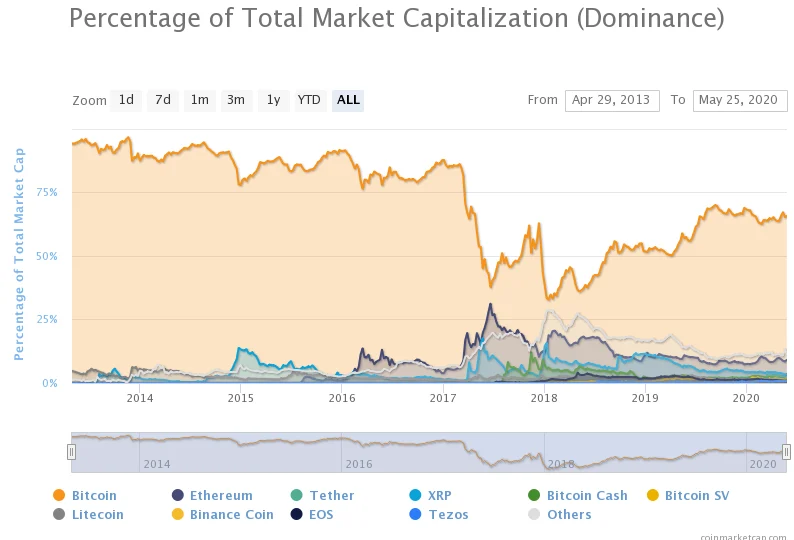Click the Litecoin gray legend dot
794x540 pixels.
[x=59, y=514]
